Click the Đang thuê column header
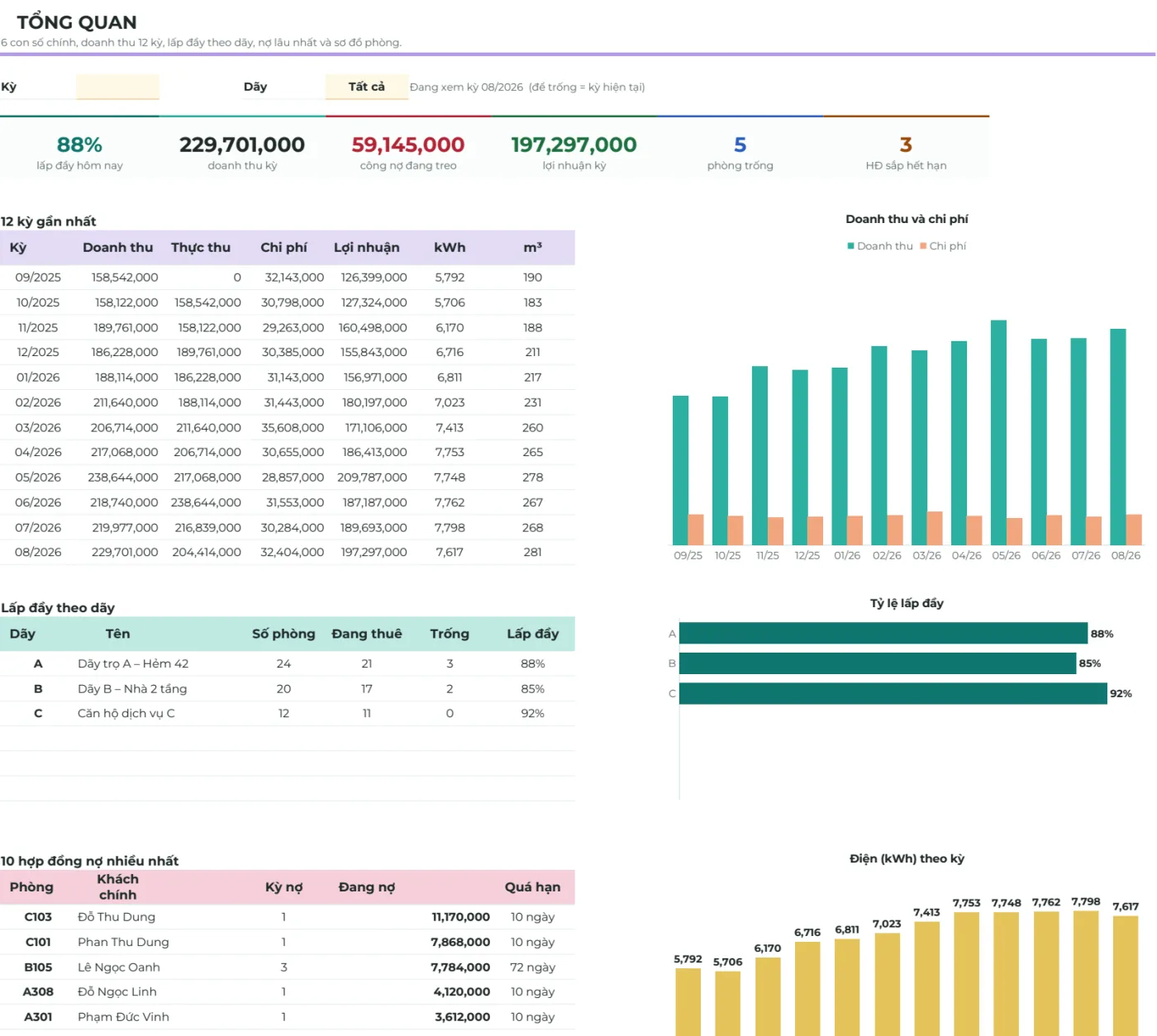This screenshot has width=1157, height=1036. click(x=366, y=634)
